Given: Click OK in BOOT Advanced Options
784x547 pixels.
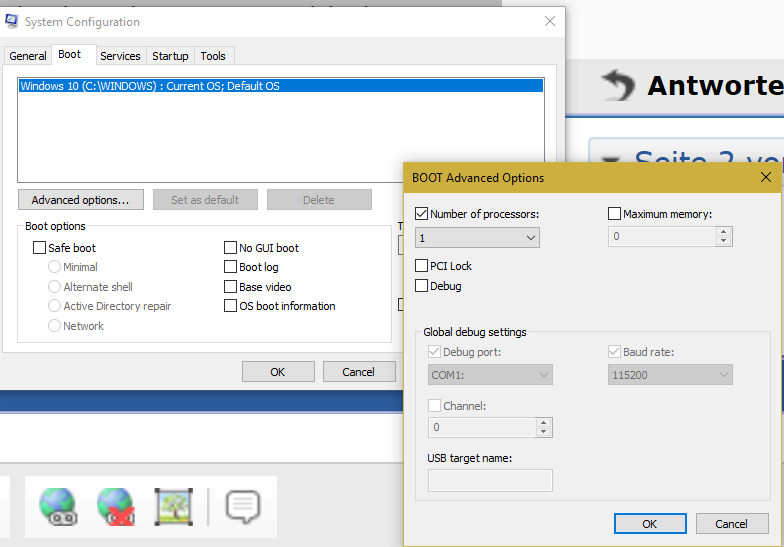Looking at the screenshot, I should pos(650,524).
